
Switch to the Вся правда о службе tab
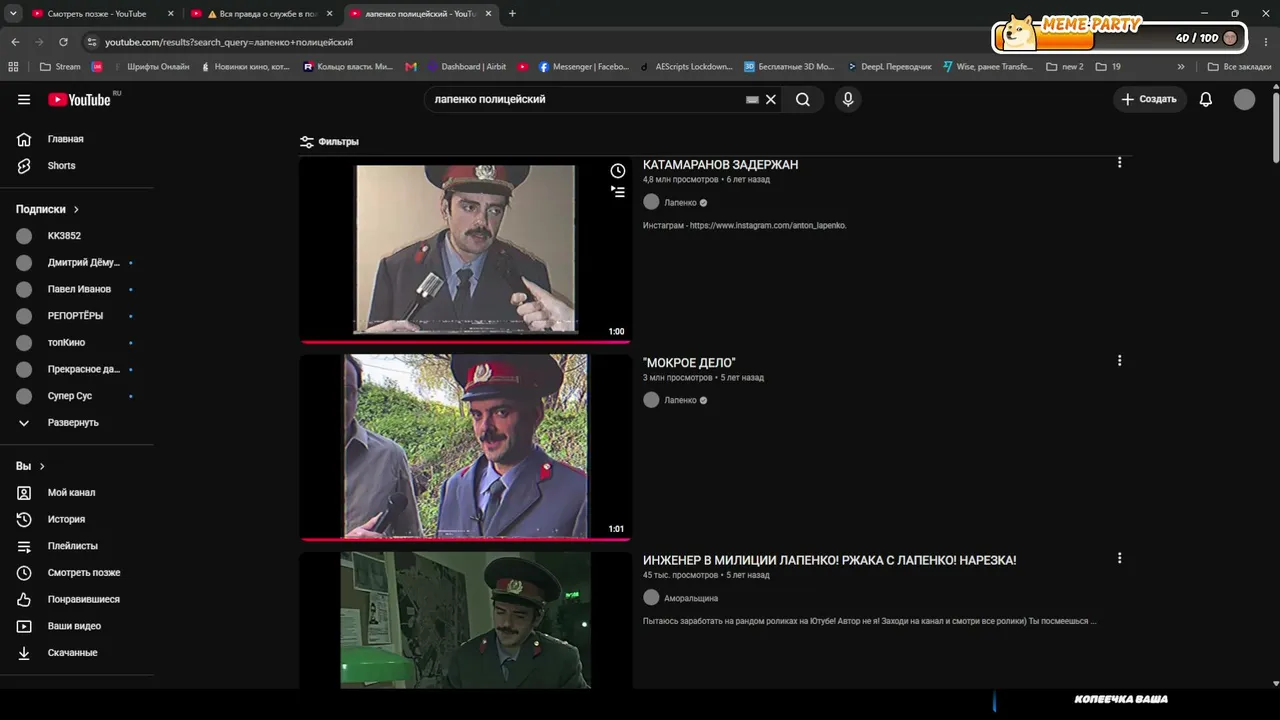262,14
